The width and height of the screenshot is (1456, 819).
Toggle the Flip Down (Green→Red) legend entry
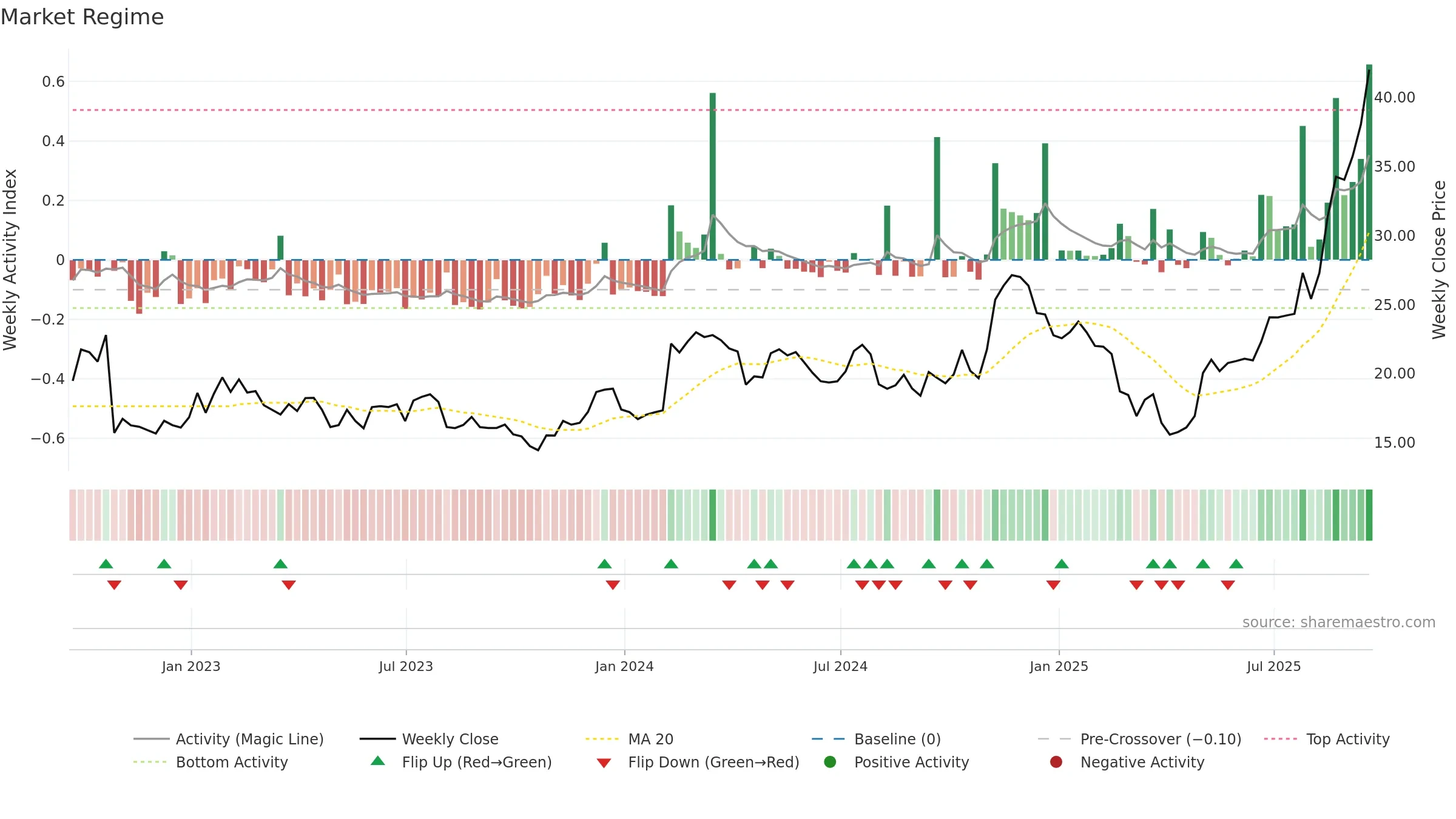(698, 762)
